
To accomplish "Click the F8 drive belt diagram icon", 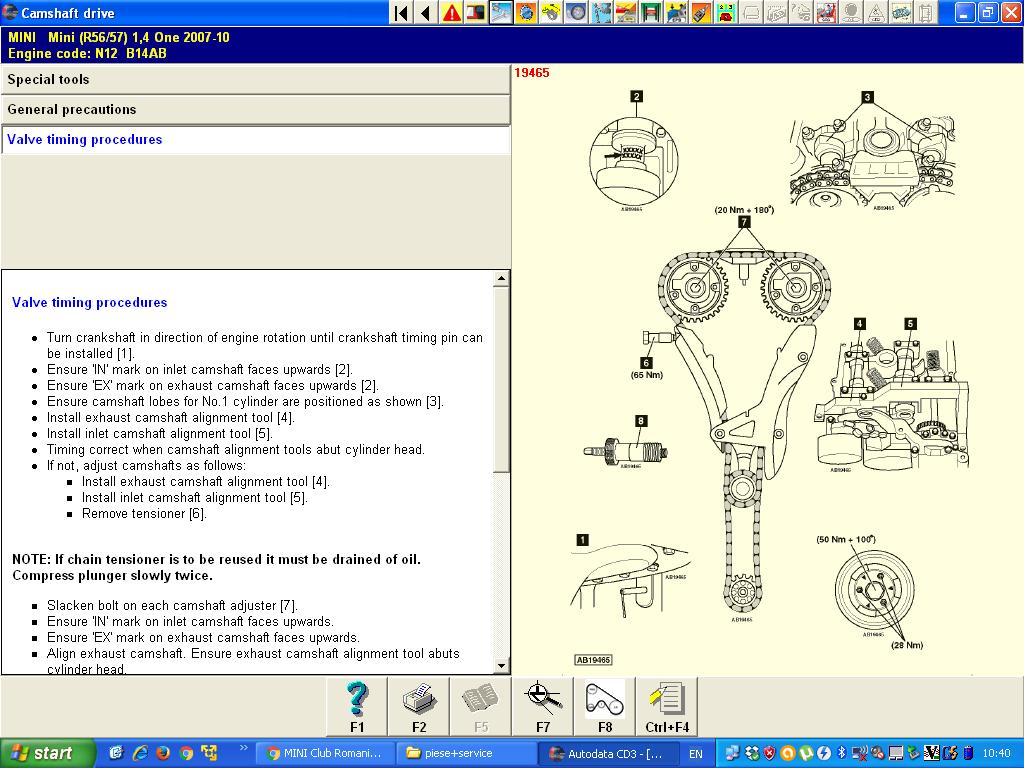I will click(604, 705).
